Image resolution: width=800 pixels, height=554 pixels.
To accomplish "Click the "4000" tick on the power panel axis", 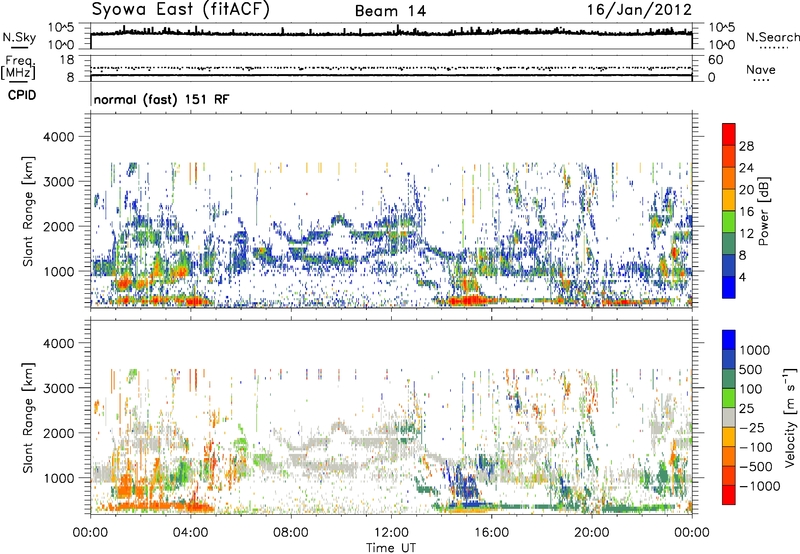I will tap(58, 137).
